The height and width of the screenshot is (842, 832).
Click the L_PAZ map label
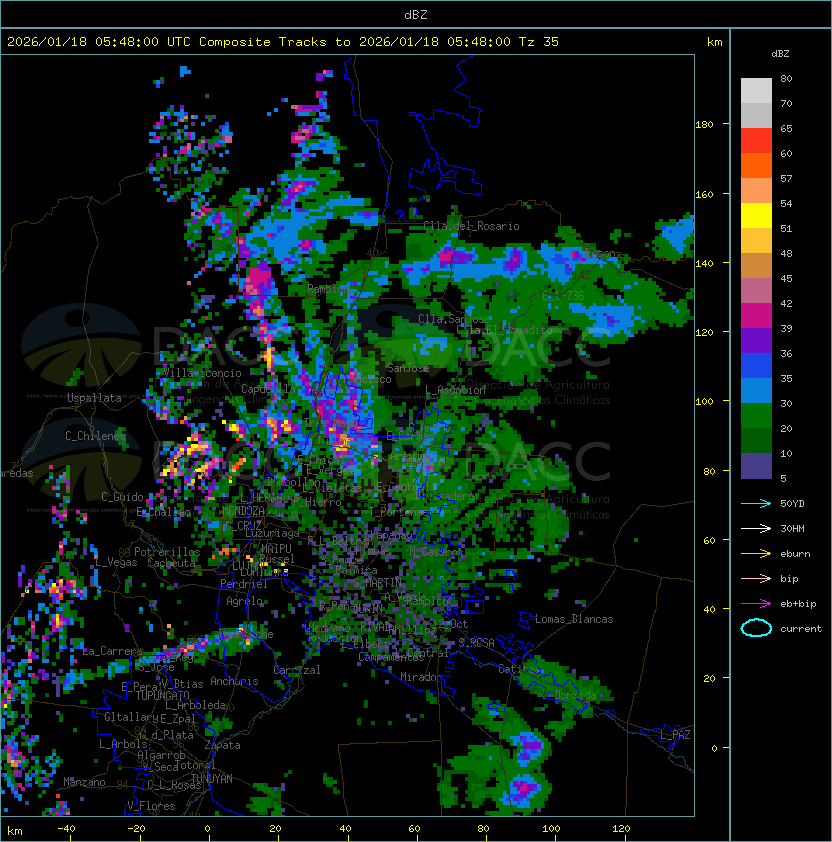pos(675,735)
